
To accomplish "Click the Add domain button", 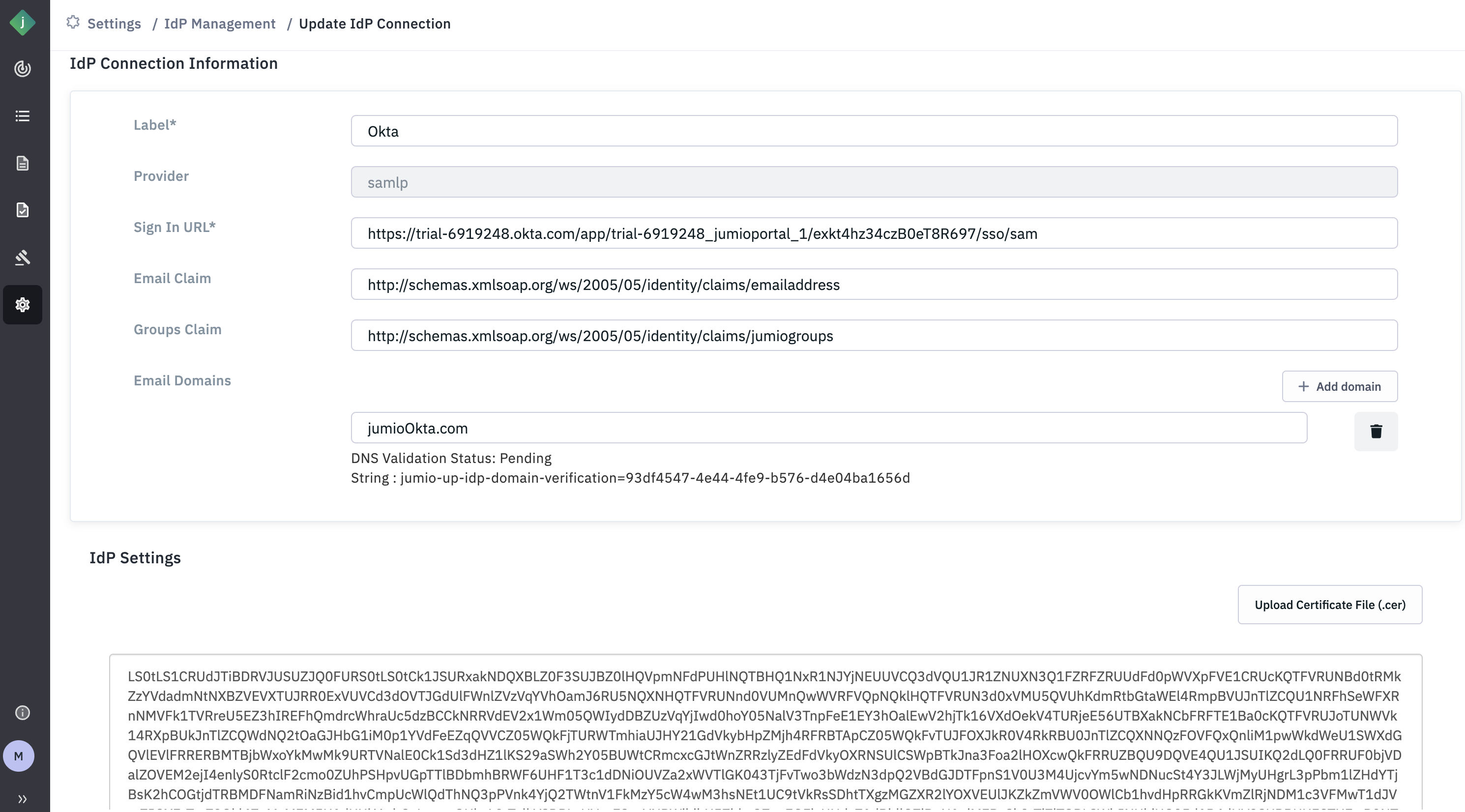I will pyautogui.click(x=1339, y=387).
